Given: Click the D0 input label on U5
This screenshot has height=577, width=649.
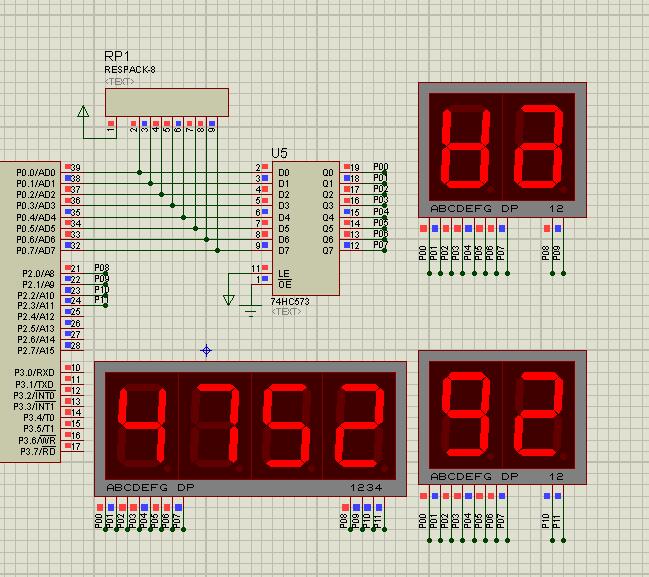Looking at the screenshot, I should tap(284, 173).
